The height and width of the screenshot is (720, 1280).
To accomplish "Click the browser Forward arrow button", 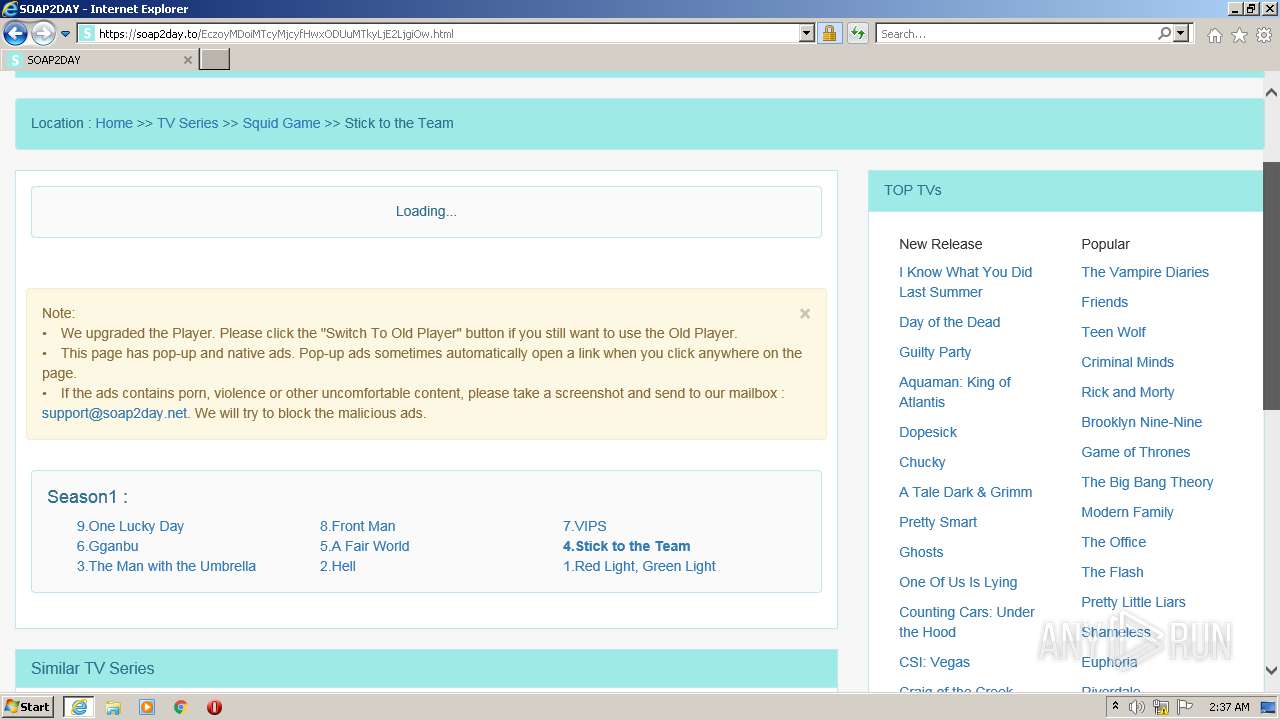I will coord(43,34).
